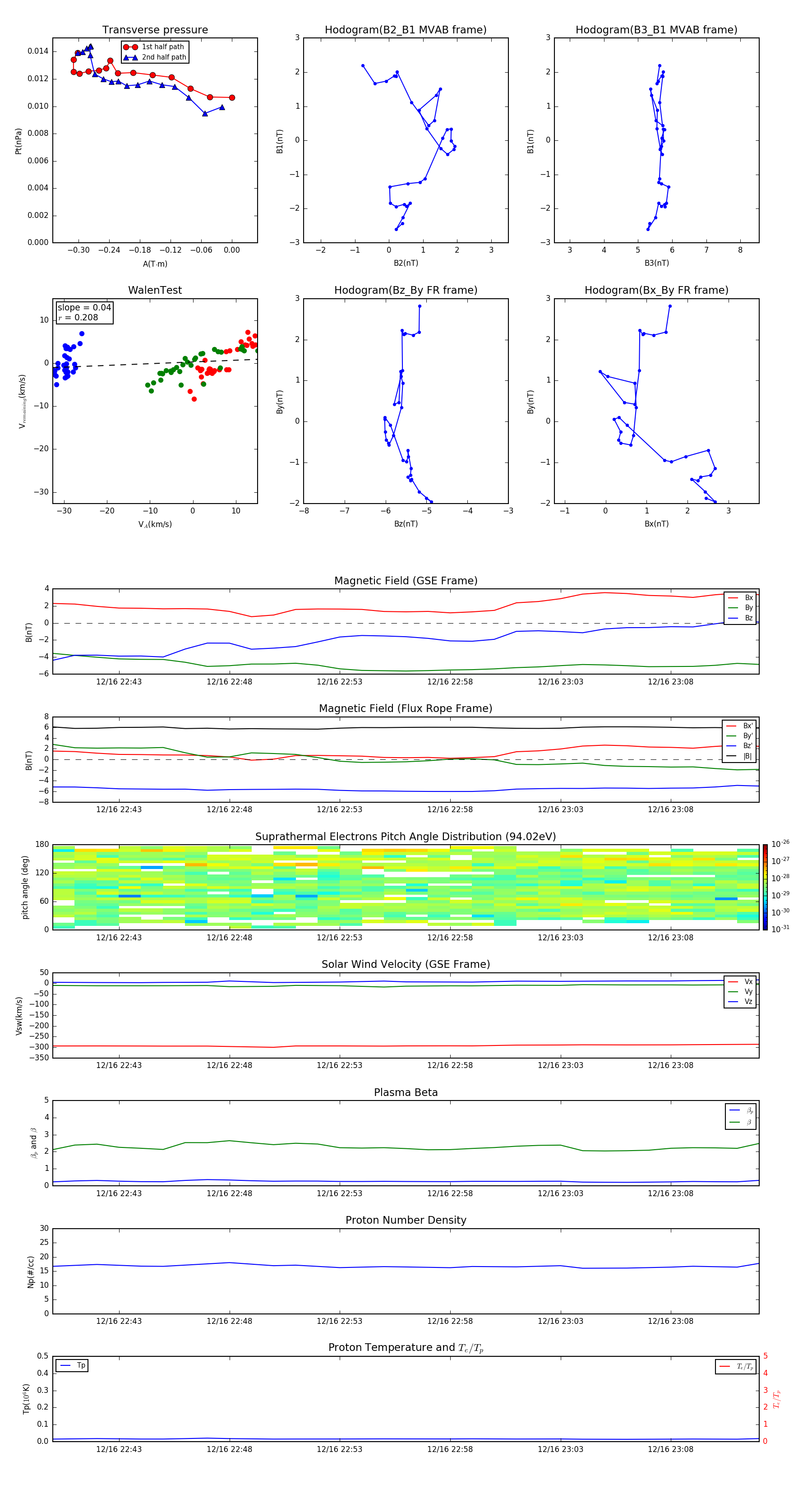This screenshot has height=1489, width=812.
Task: Click the "B2(nT)" x-axis label
Action: 406,263
